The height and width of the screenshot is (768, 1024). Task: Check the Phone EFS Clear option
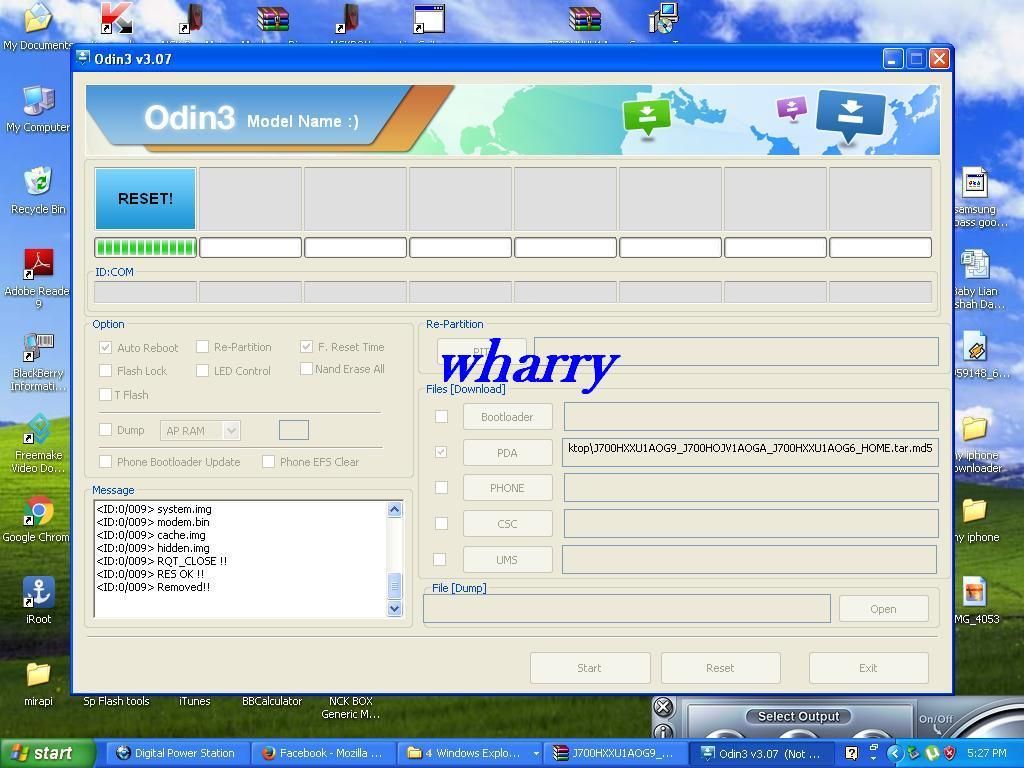269,462
